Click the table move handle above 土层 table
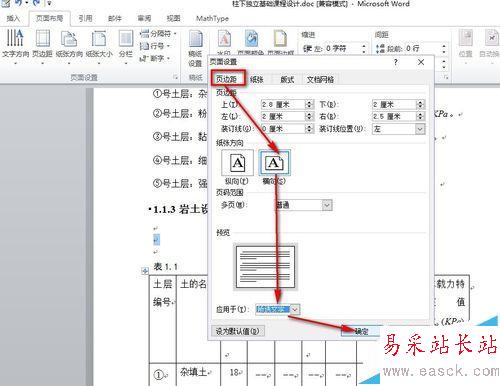The width and height of the screenshot is (500, 386). [x=145, y=271]
